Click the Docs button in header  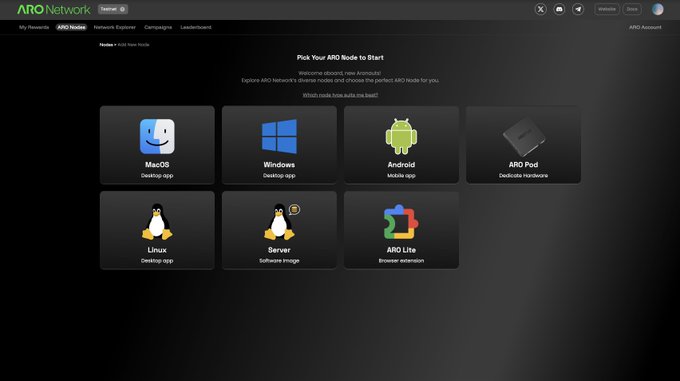click(632, 9)
